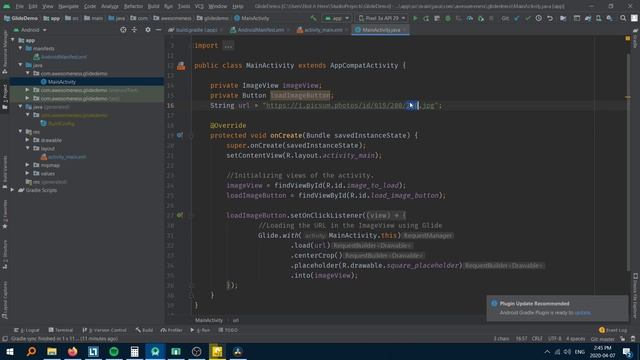Click the GlideDemo breadcrumb
Viewport: 640px width, 360px height.
click(x=20, y=18)
